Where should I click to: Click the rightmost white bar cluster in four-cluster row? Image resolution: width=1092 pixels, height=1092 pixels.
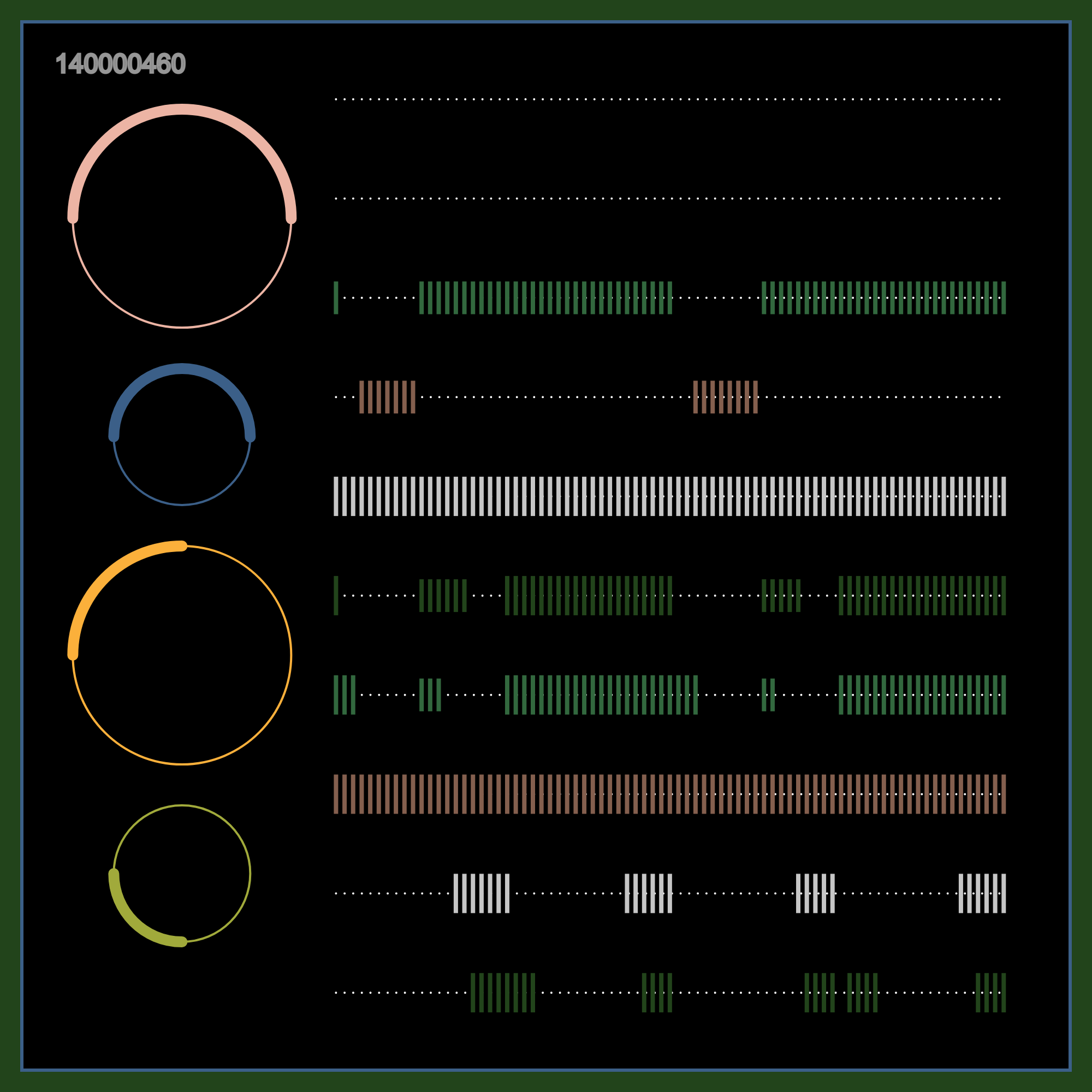(982, 894)
